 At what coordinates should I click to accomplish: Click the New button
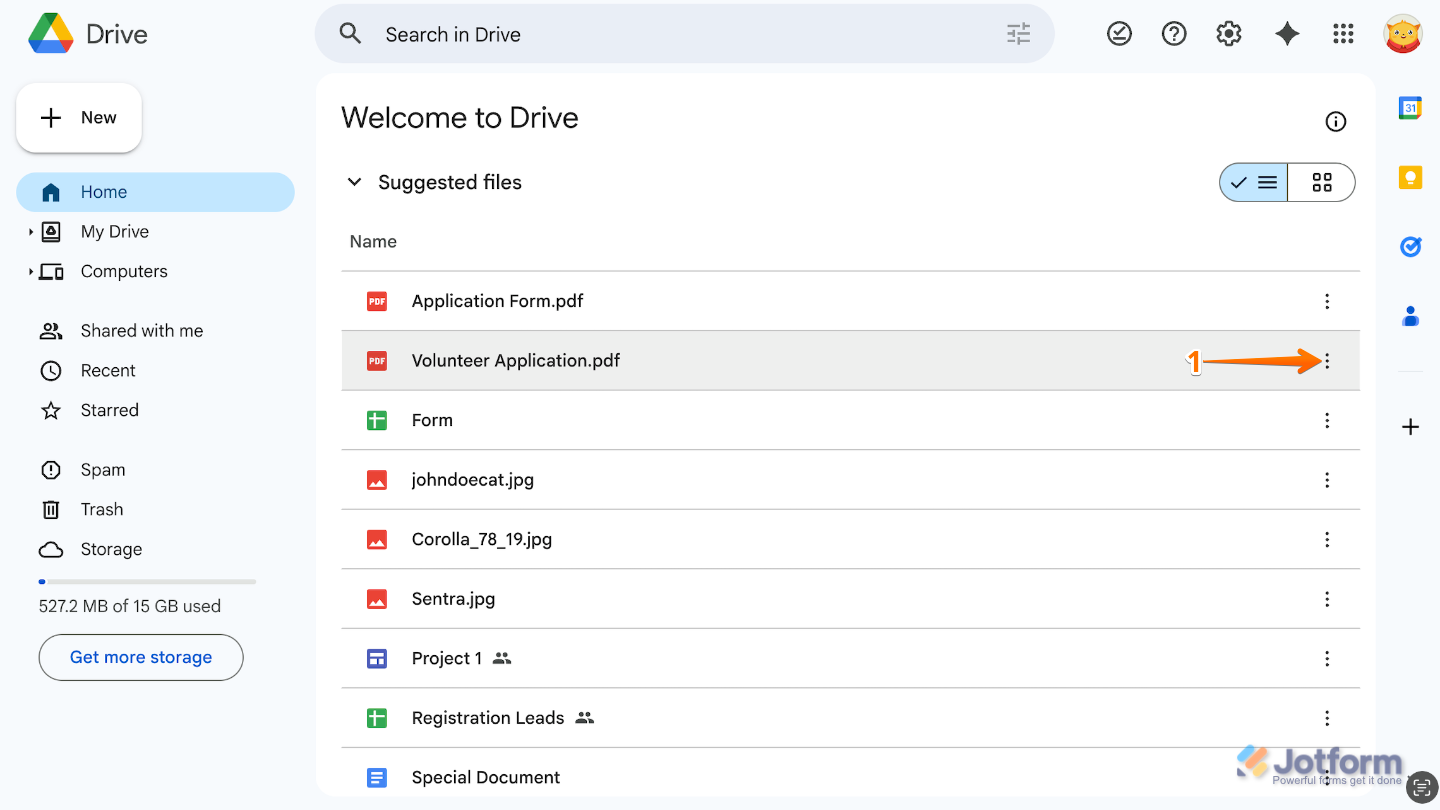tap(79, 117)
